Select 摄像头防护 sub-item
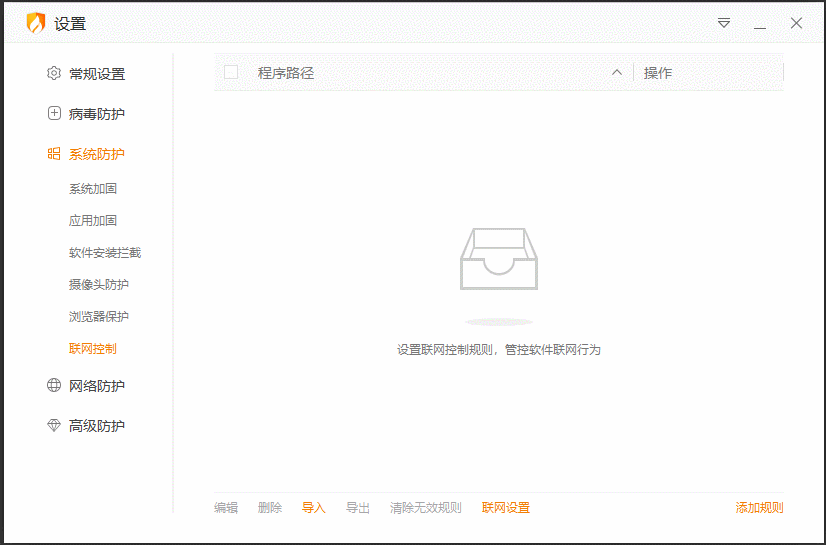Screen dimensions: 826x545 point(99,284)
